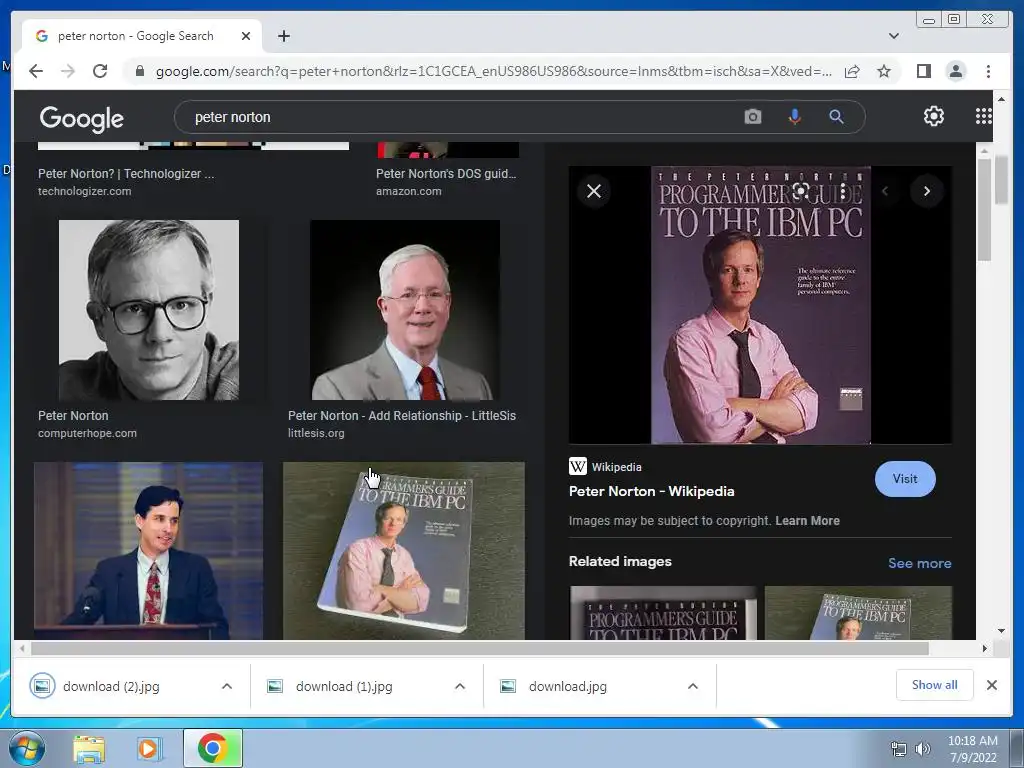Open network status tray icon
1024x768 pixels.
click(899, 749)
